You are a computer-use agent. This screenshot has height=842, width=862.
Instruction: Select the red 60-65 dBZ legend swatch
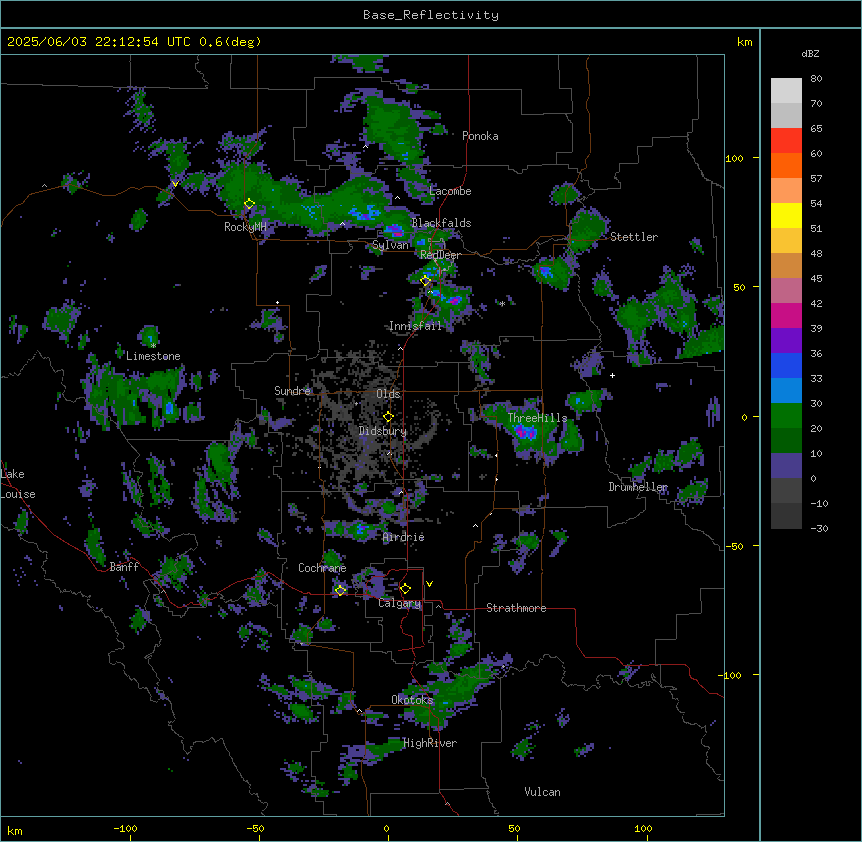(786, 141)
